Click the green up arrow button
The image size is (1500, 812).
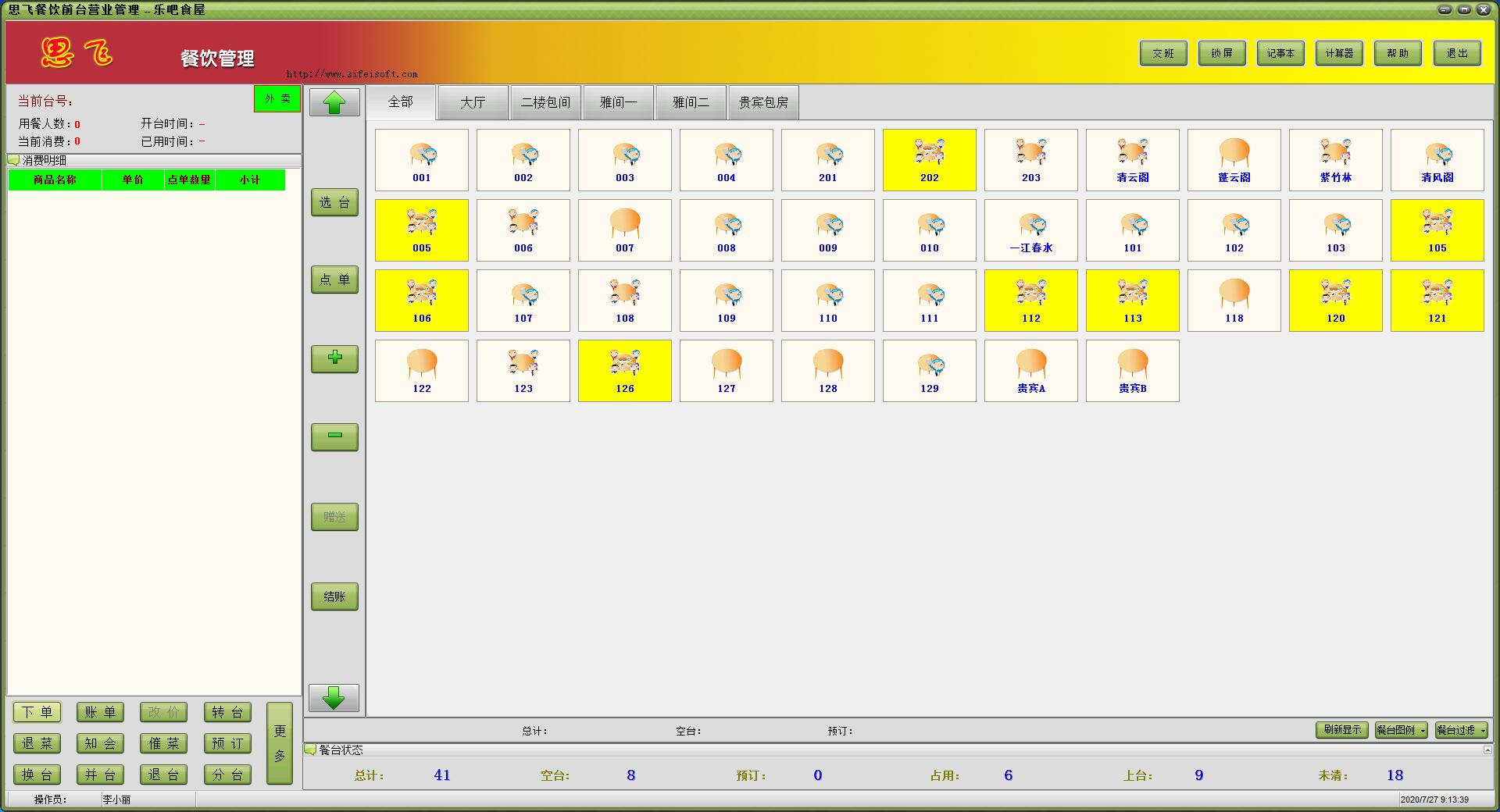point(334,102)
